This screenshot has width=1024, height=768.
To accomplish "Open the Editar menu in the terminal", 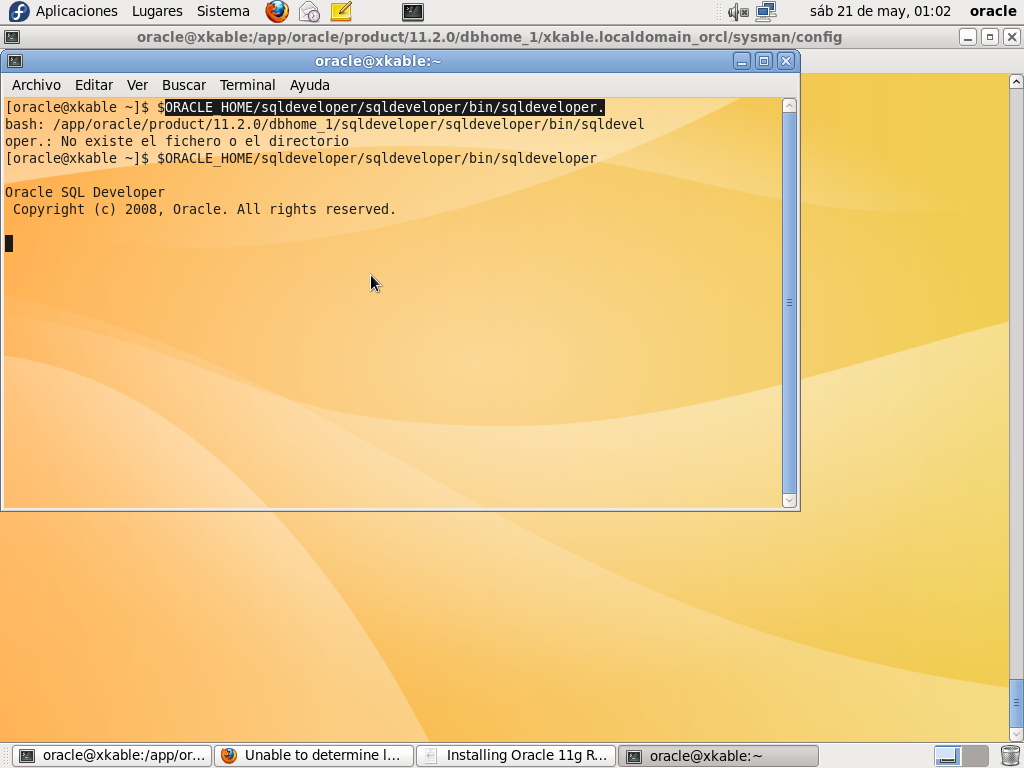I will pos(93,85).
